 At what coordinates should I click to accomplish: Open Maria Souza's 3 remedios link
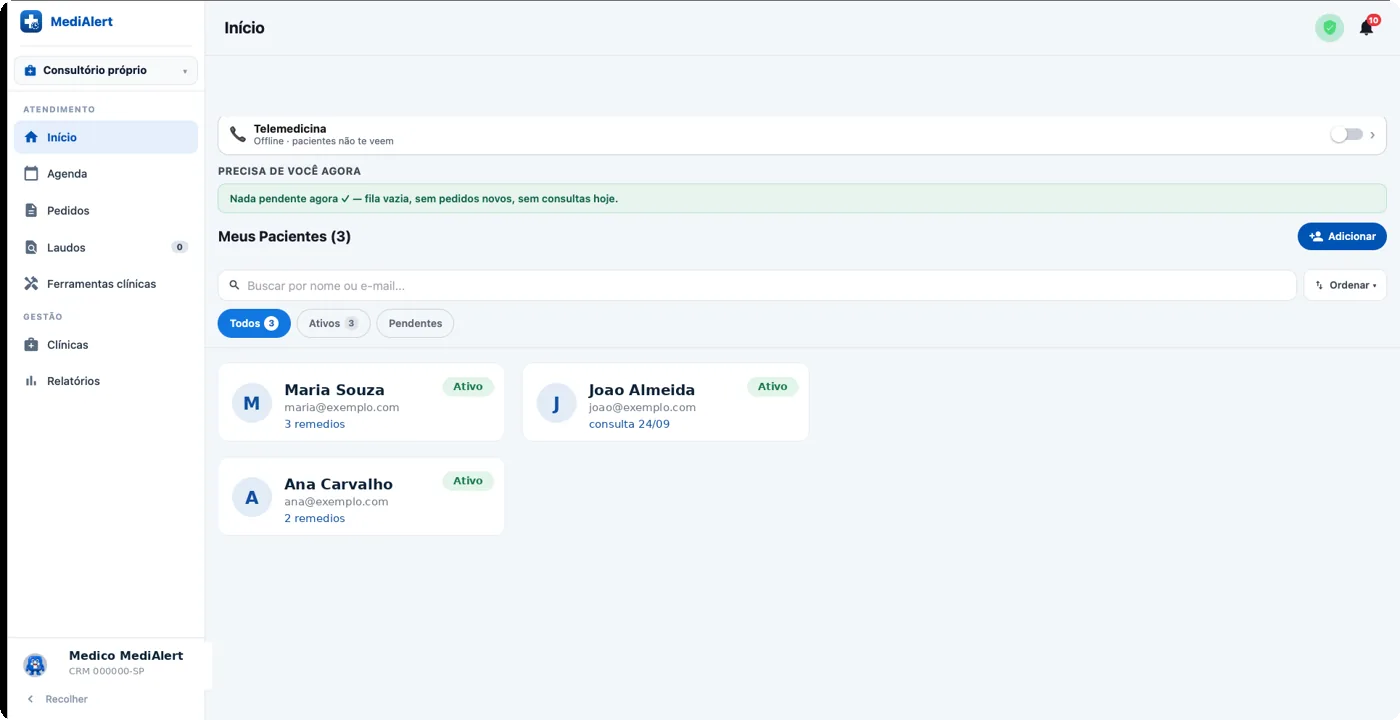pyautogui.click(x=314, y=424)
